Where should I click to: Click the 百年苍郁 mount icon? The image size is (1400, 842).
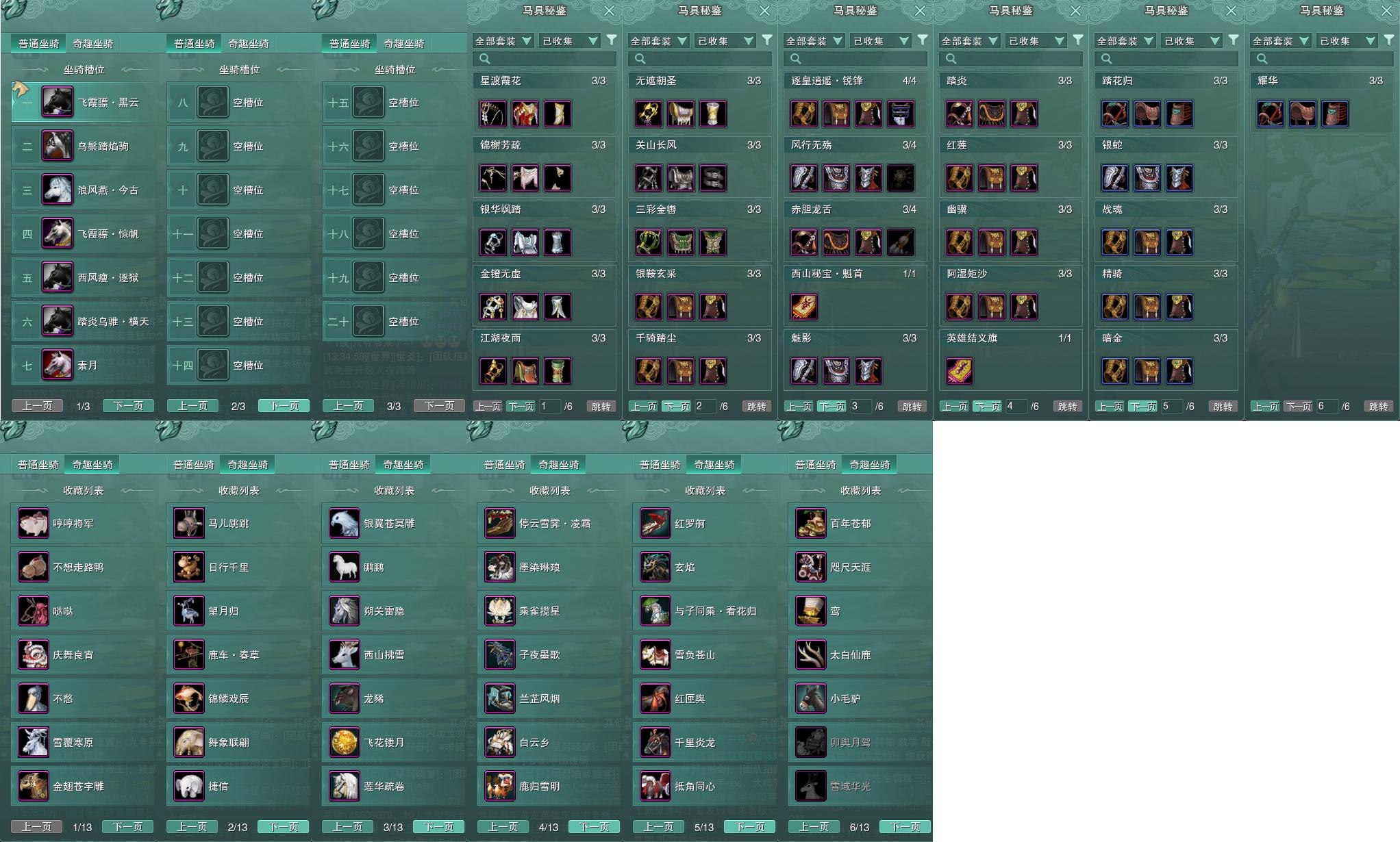[810, 523]
